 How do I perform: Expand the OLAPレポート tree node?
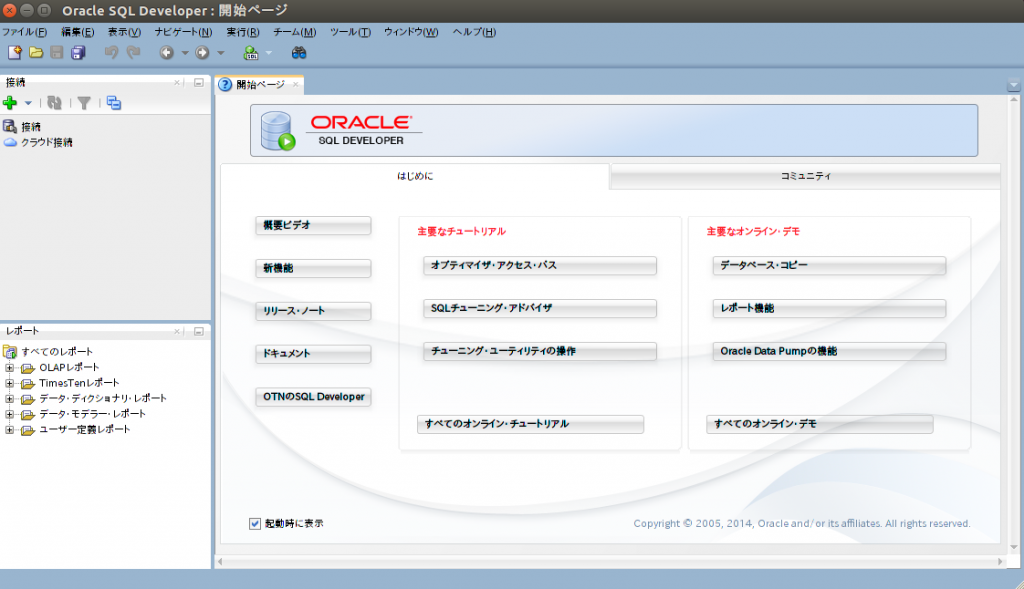click(x=9, y=368)
